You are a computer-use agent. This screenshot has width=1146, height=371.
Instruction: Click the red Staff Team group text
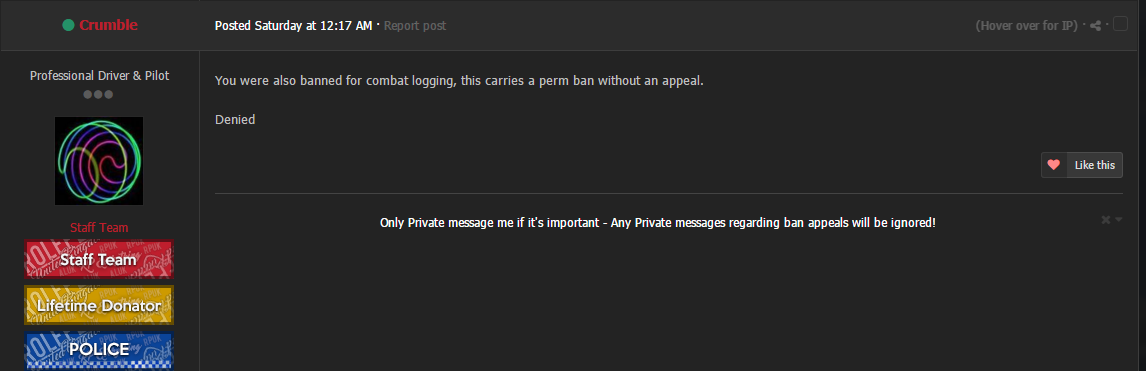coord(99,228)
